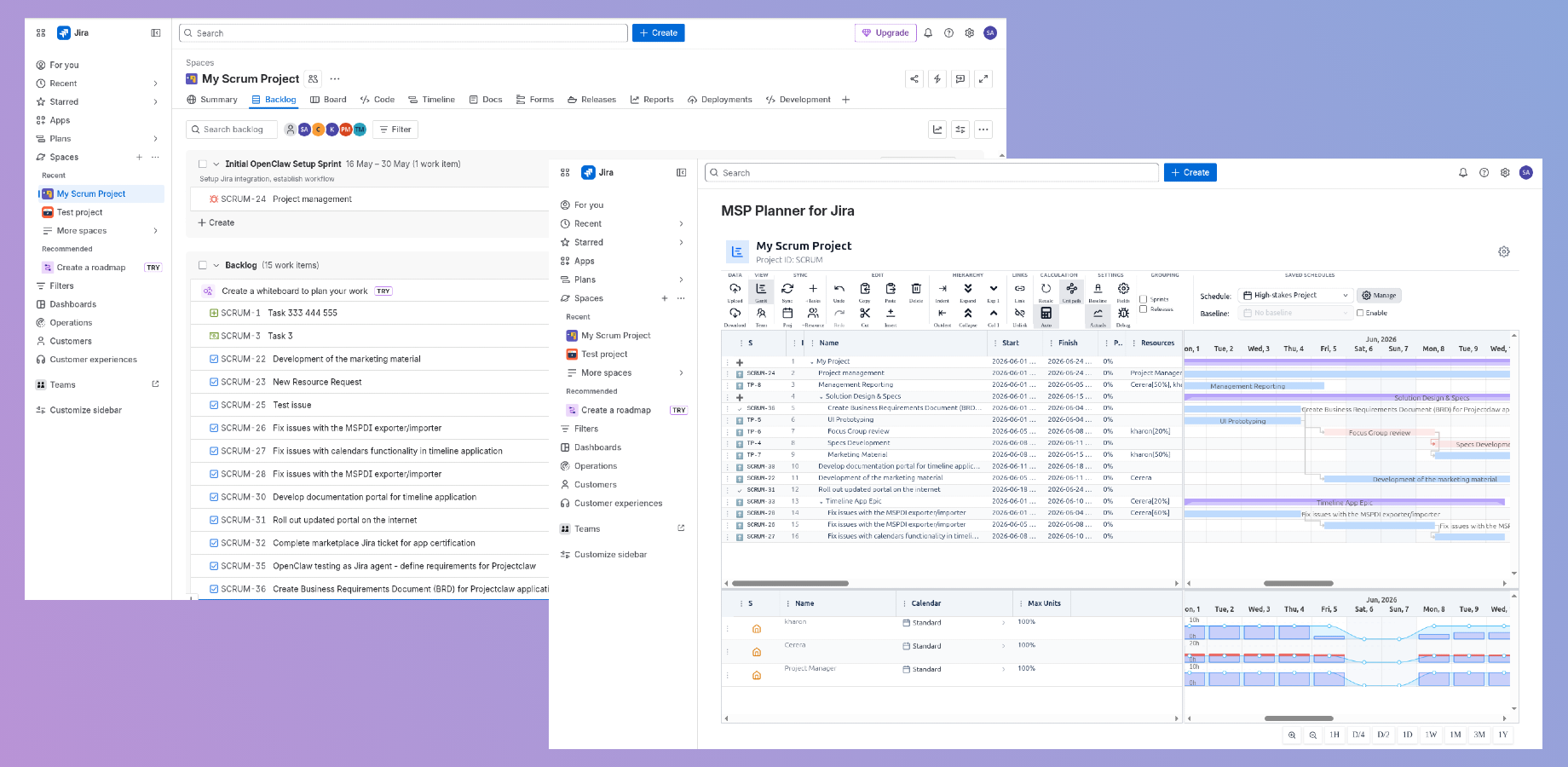Click the Debug bug icon

[x=1123, y=314]
